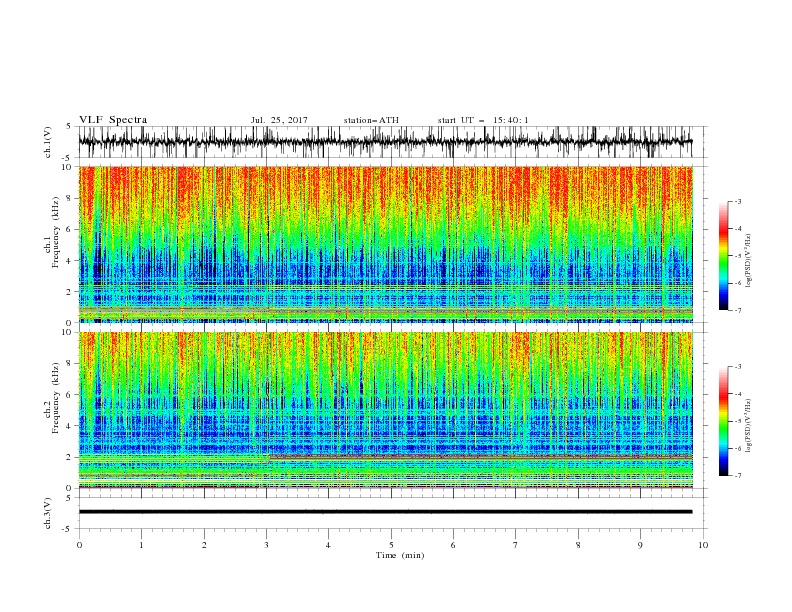The height and width of the screenshot is (612, 792).
Task: Click the "station=ATH" label
Action: tap(371, 120)
